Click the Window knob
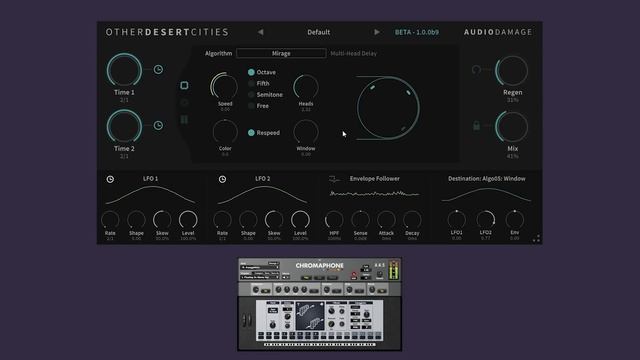The width and height of the screenshot is (640, 360). 306,132
